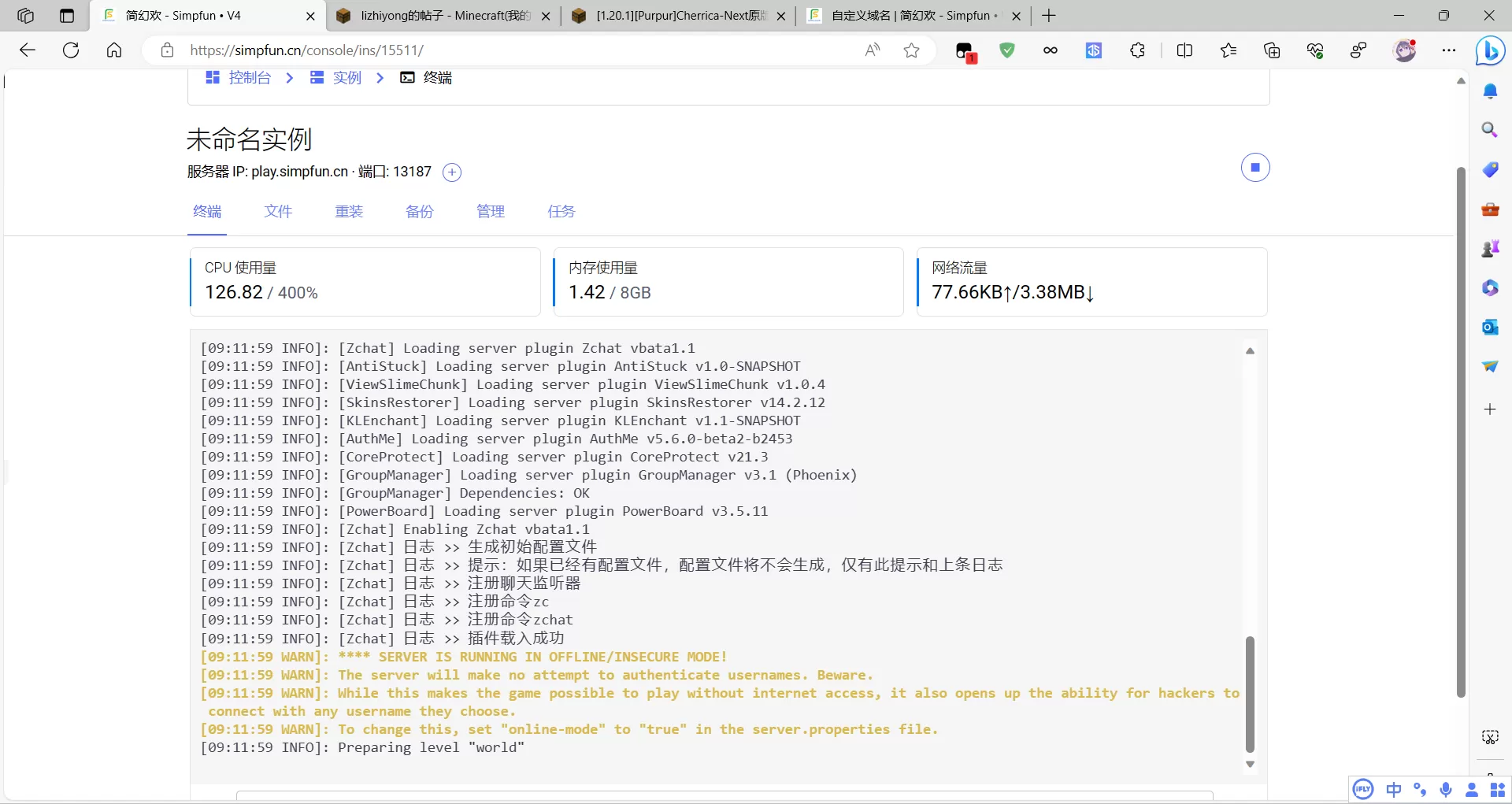Open the 管理 tab
This screenshot has height=804, width=1512.
(490, 211)
